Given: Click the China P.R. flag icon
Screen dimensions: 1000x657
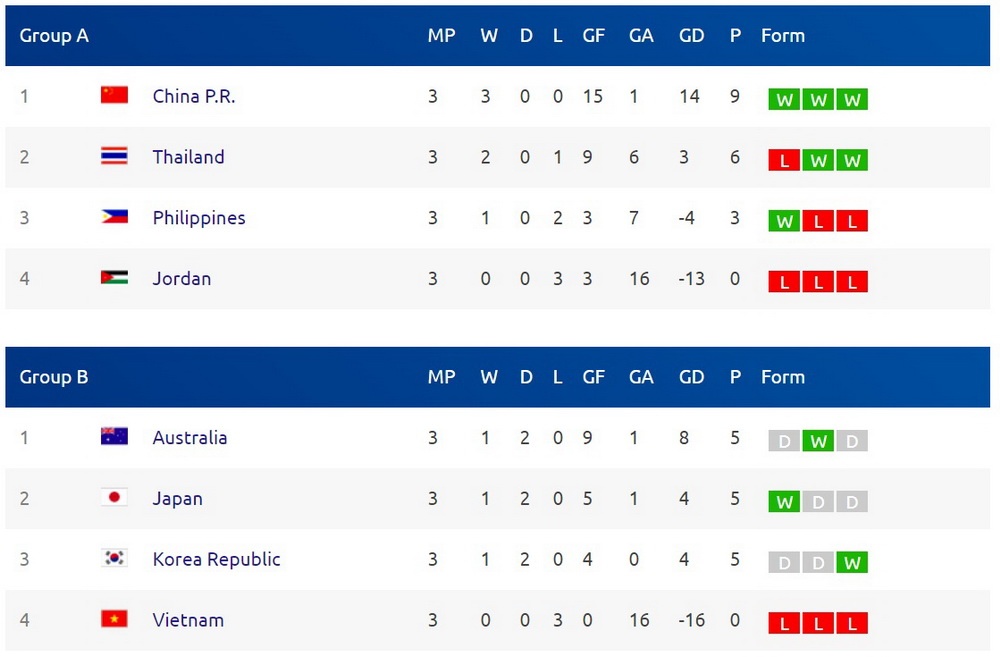Looking at the screenshot, I should [x=114, y=95].
